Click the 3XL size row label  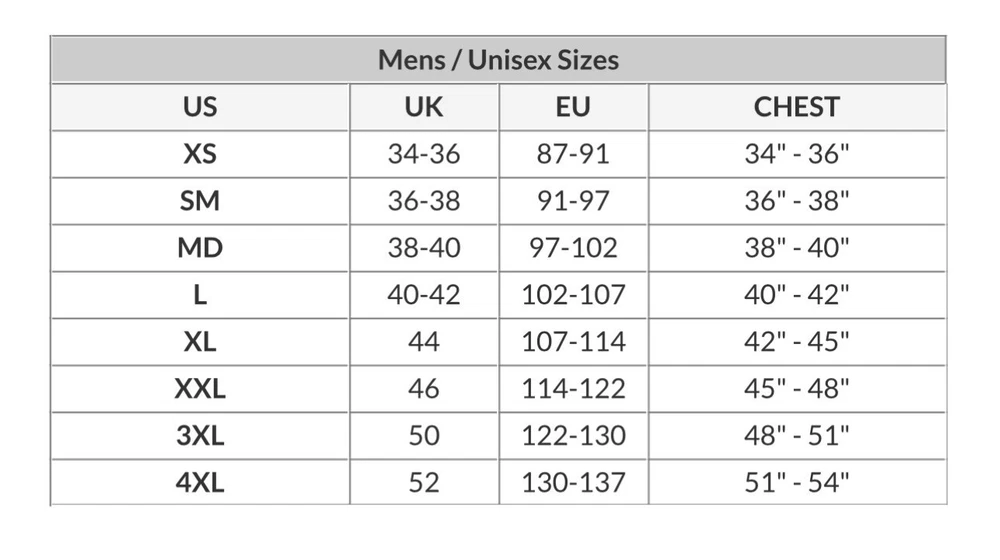click(200, 436)
